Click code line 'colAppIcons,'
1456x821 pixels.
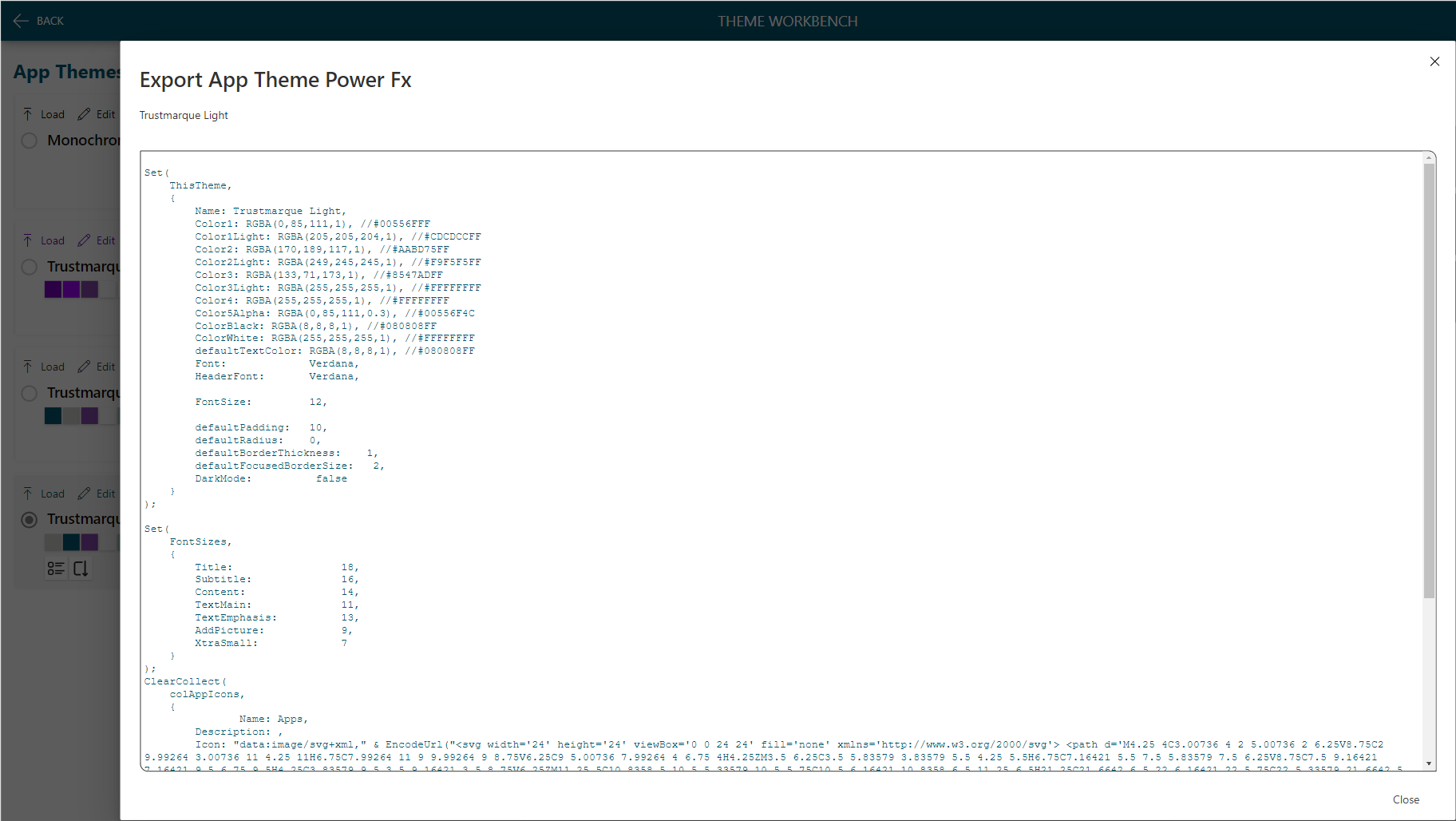tap(207, 694)
